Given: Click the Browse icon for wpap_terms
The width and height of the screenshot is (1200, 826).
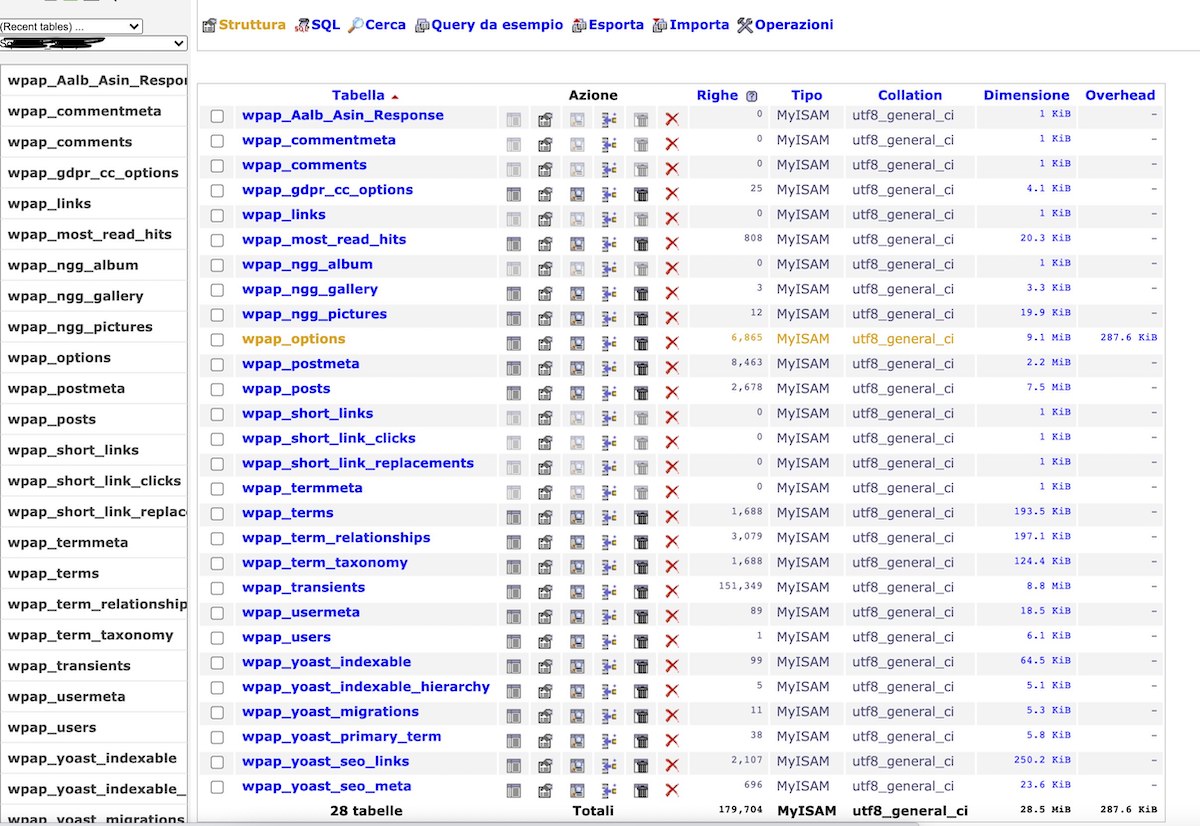Looking at the screenshot, I should click(x=513, y=517).
